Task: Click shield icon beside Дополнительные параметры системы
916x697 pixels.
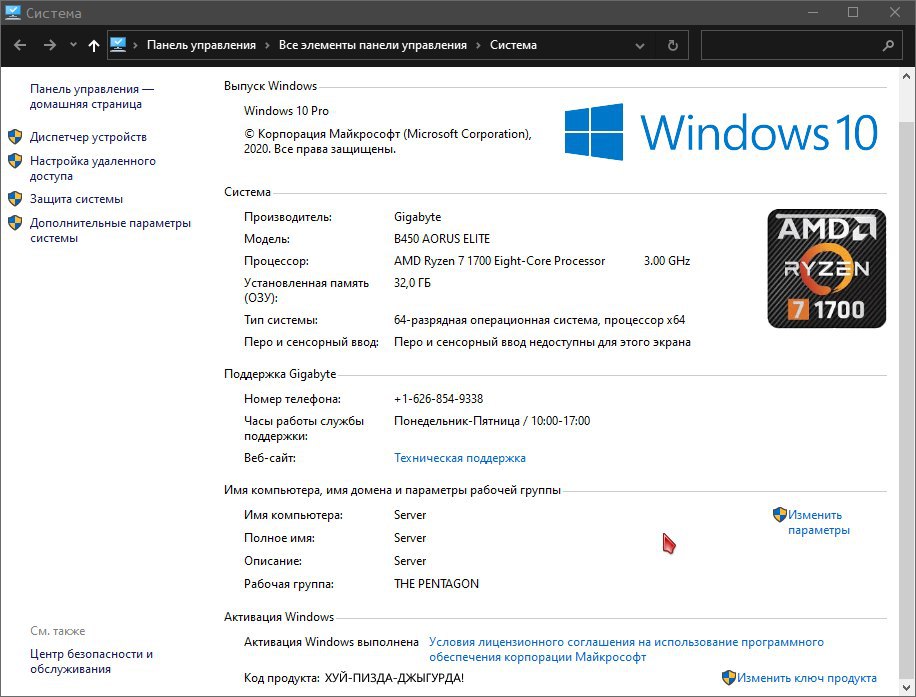Action: point(15,223)
